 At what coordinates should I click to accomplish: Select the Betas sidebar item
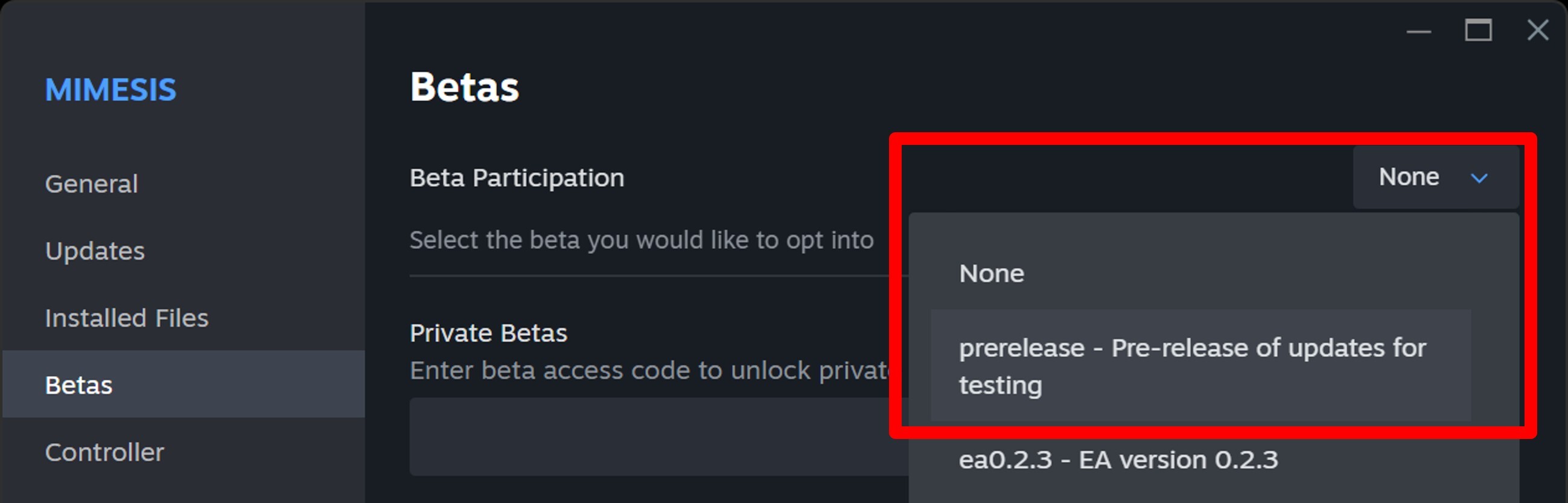[x=79, y=385]
